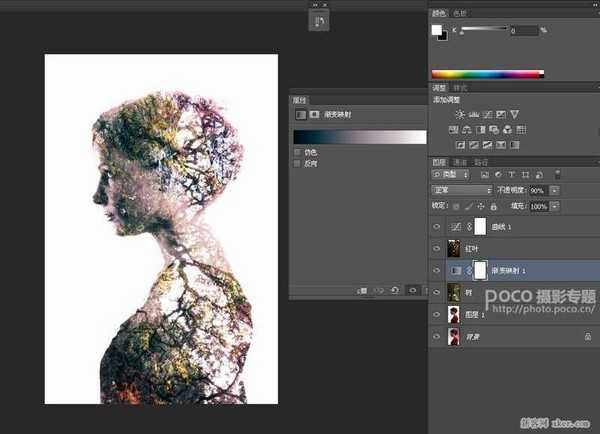Hide the 曲线 1 layer
Viewport: 600px width, 434px height.
[437, 226]
